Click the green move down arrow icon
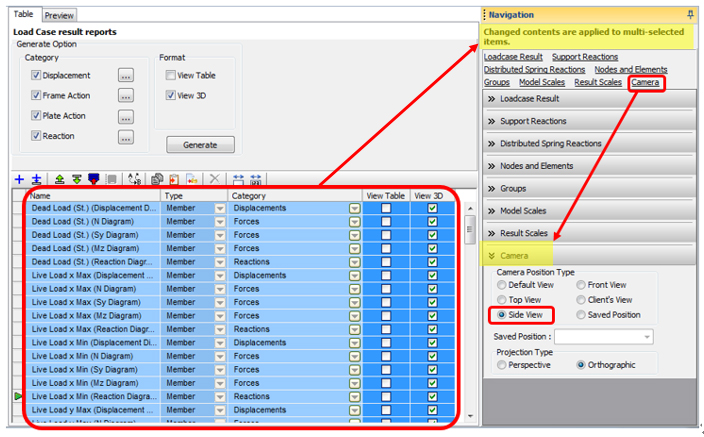704x437 pixels. [x=77, y=180]
